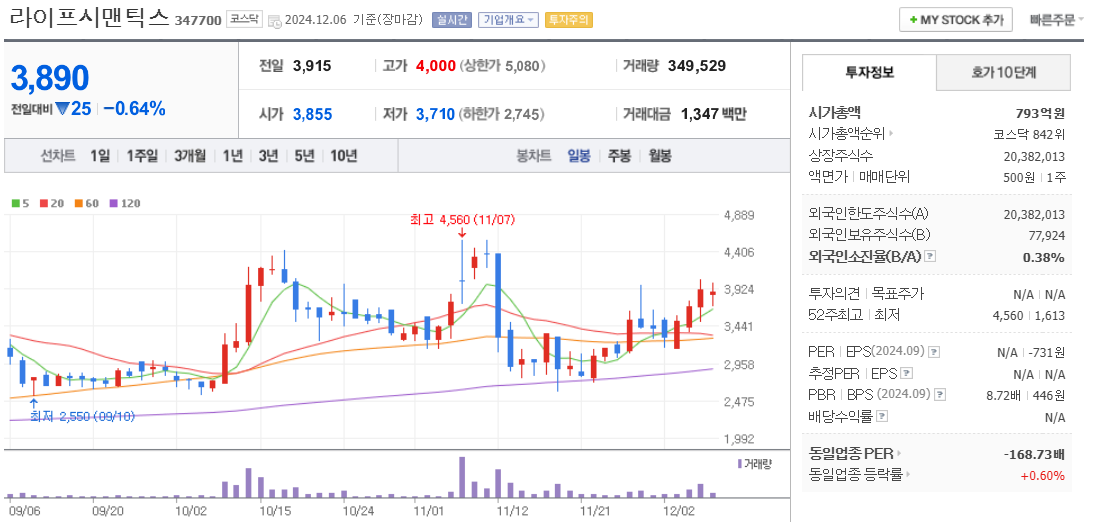Open the 동일업종 등락률 link
This screenshot has height=522, width=1094.
(861, 475)
